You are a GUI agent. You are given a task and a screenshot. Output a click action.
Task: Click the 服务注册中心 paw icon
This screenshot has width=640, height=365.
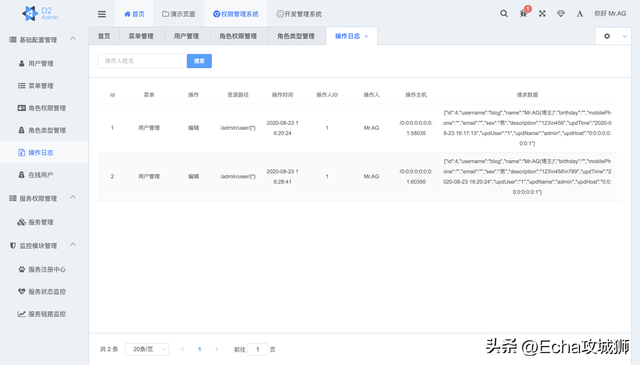click(x=22, y=269)
